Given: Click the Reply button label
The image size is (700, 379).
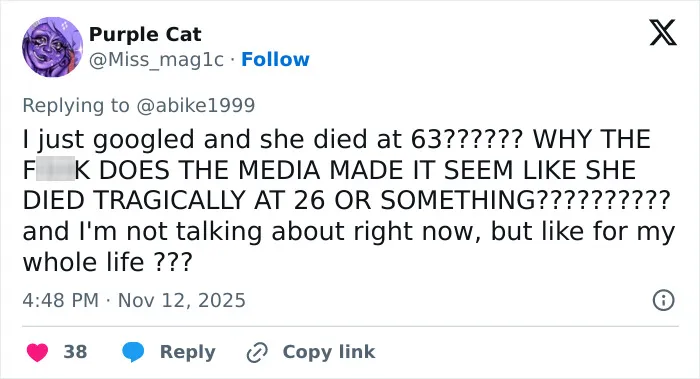Looking at the screenshot, I should [188, 352].
